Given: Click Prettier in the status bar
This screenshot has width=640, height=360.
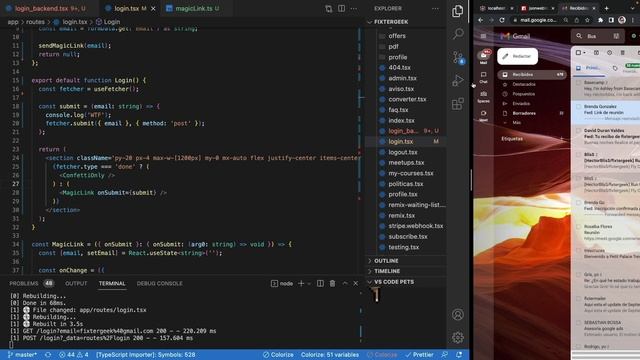Looking at the screenshot, I should coord(419,355).
